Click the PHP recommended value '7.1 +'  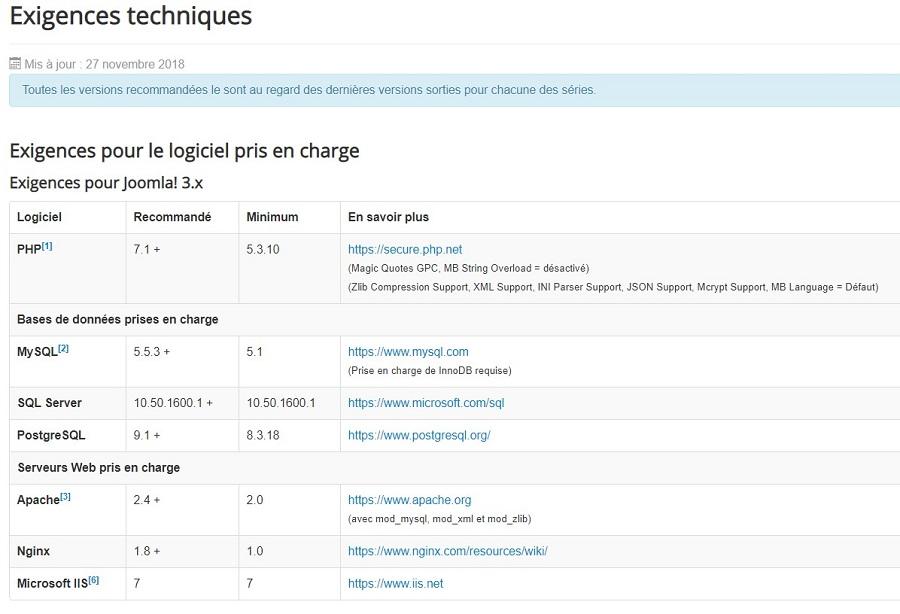click(147, 250)
